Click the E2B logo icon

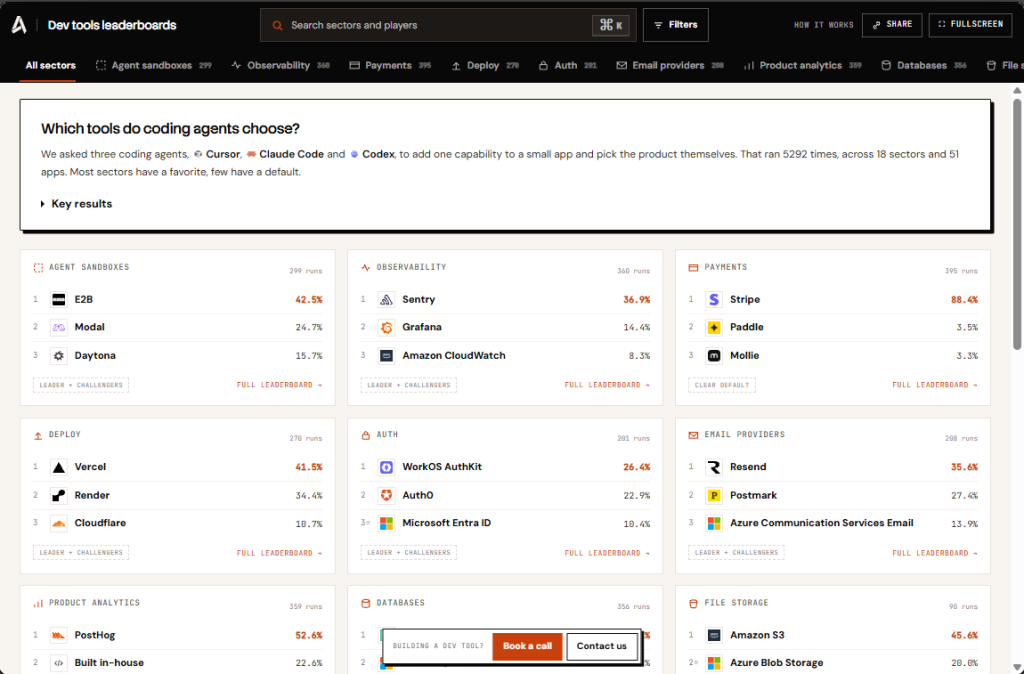point(59,300)
